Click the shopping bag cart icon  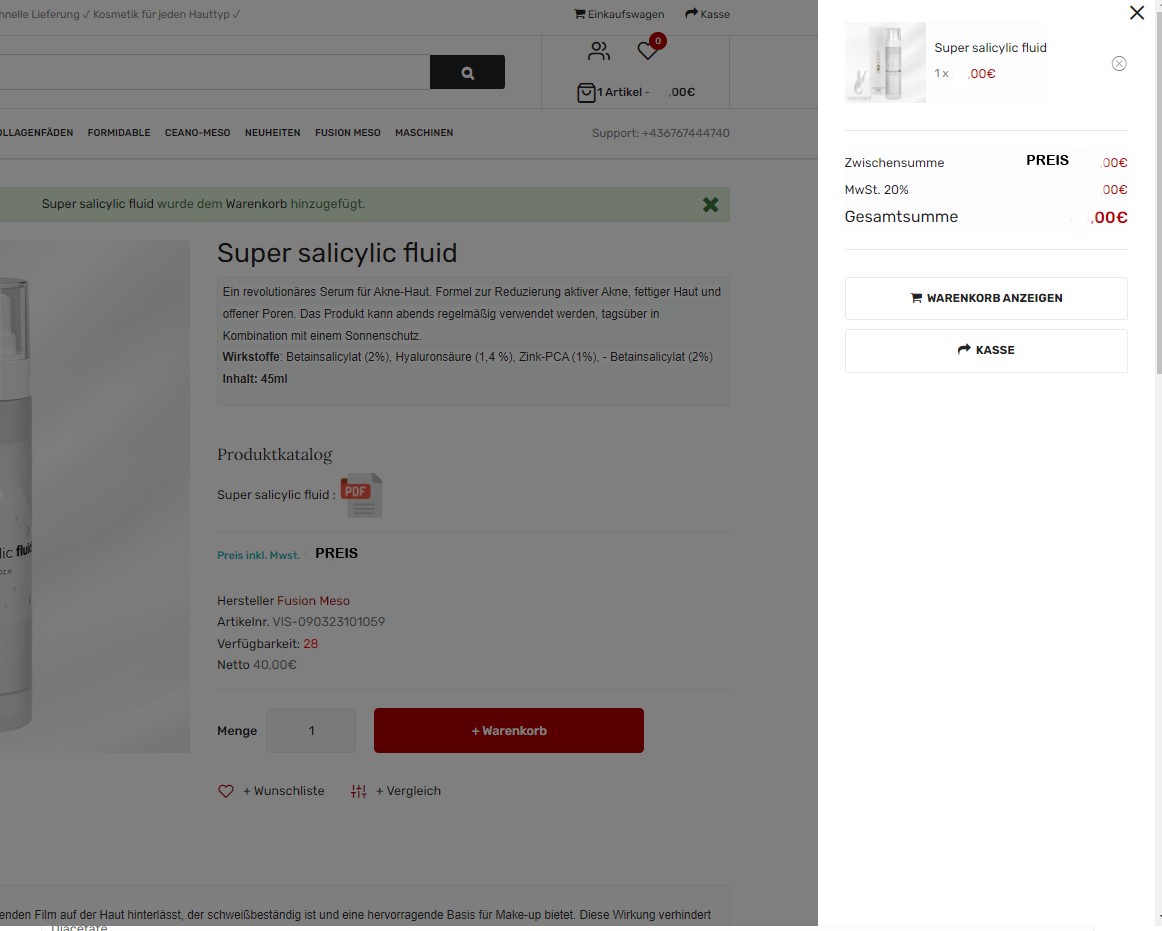point(586,93)
